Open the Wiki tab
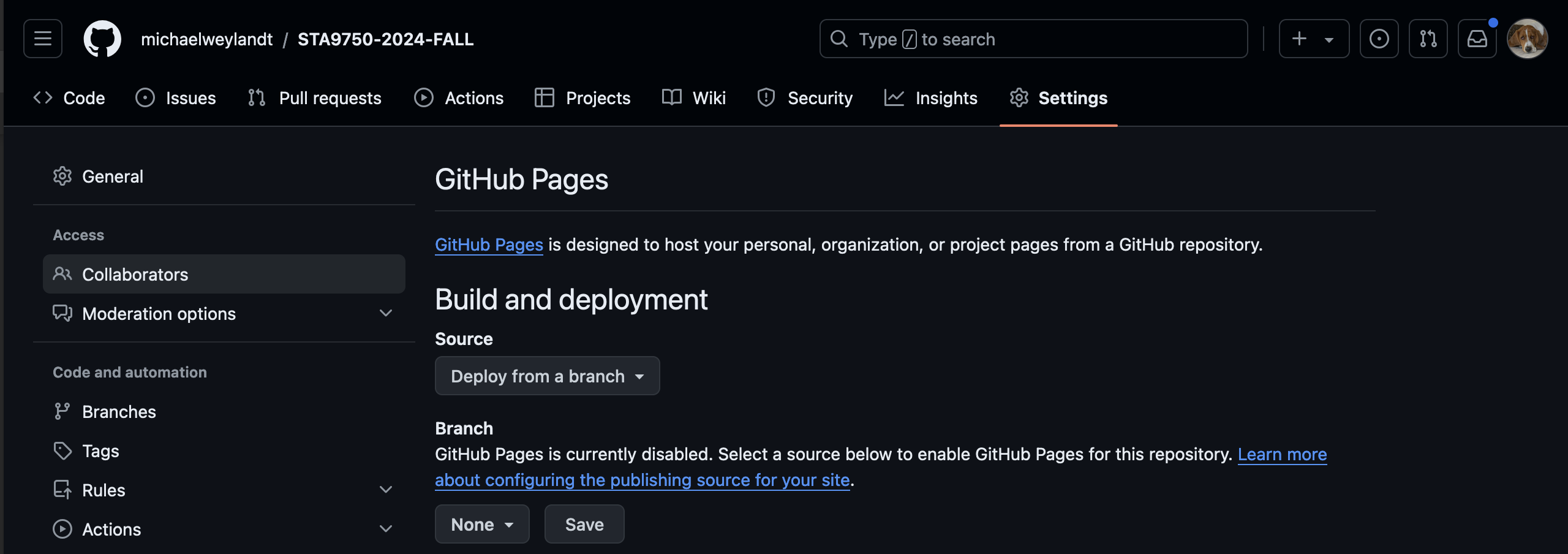The image size is (1568, 554). [x=694, y=98]
